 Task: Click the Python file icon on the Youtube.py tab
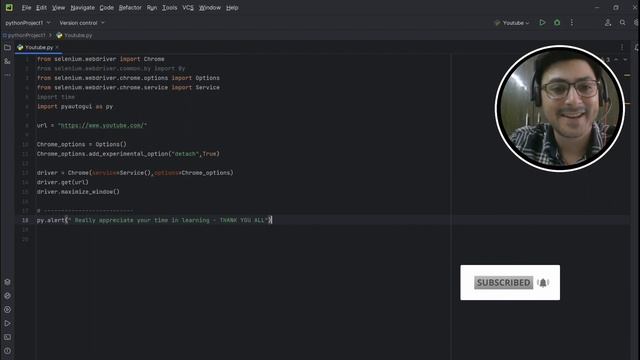(x=20, y=47)
